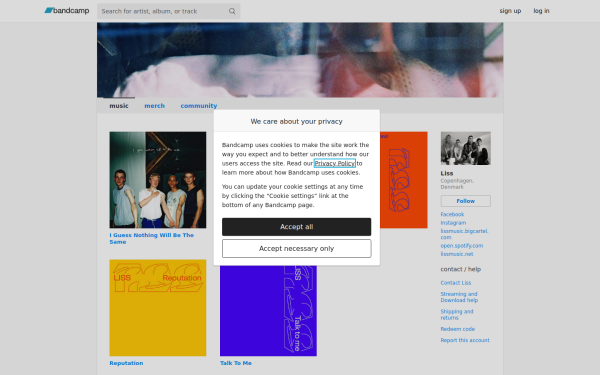
Task: Click the Liss artist name text
Action: pyautogui.click(x=447, y=173)
